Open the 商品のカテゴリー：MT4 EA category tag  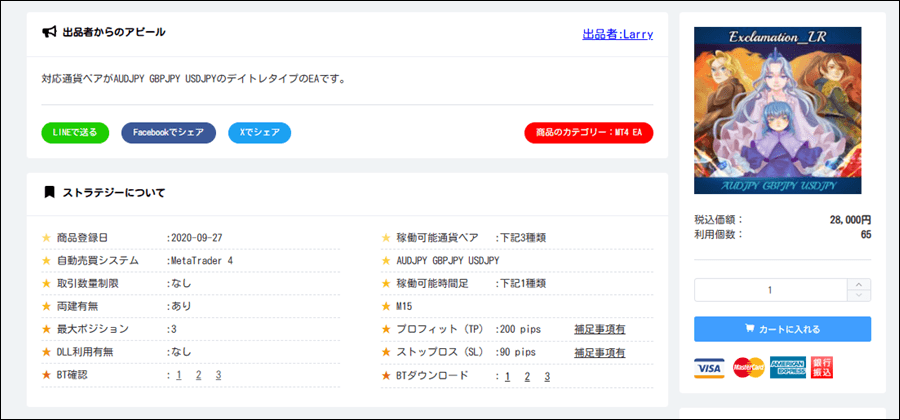point(589,133)
